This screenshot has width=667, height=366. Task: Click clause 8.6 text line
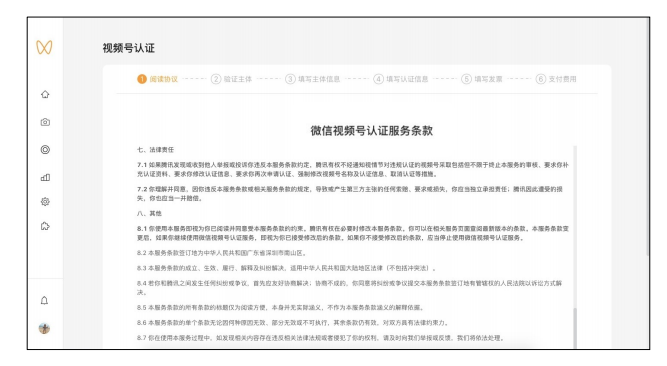point(293,323)
